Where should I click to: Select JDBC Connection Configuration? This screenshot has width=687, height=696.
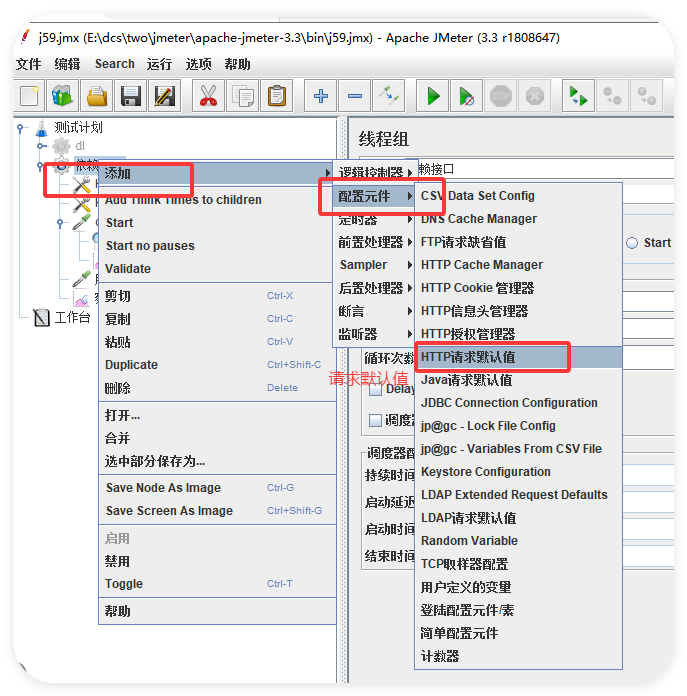518,403
